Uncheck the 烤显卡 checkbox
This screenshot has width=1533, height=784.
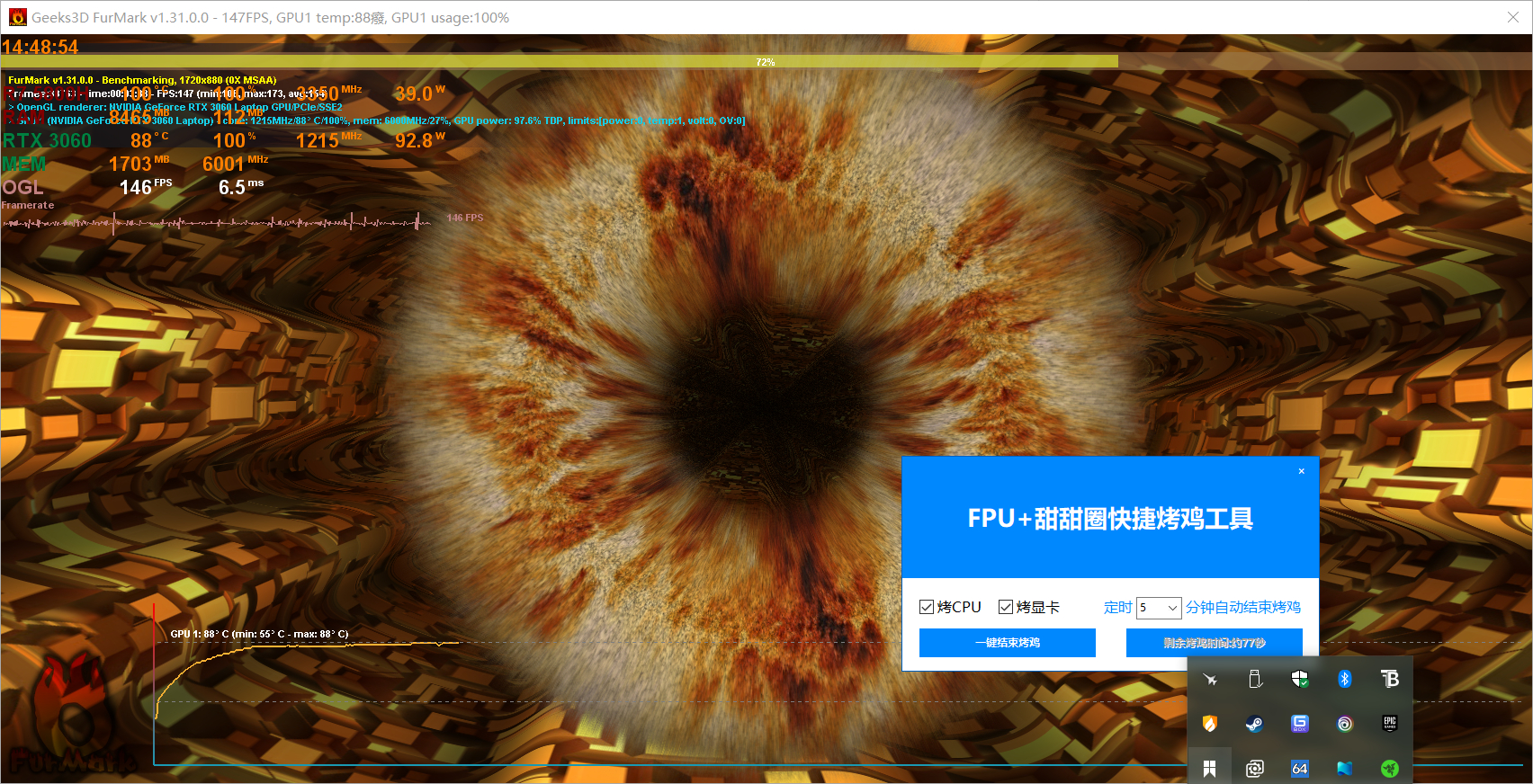[x=1006, y=607]
